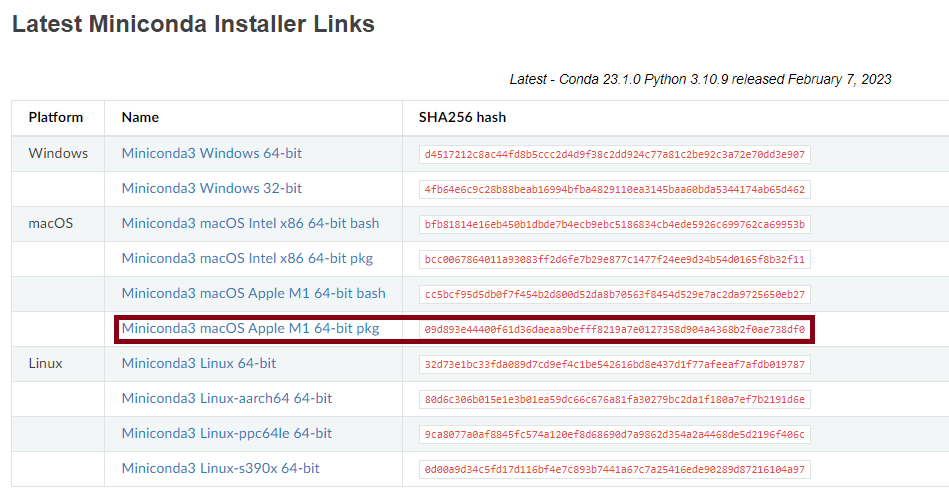Download Miniconda3 macOS Intel x86 64-bit pkg
Screen dimensions: 949x495
(247, 258)
